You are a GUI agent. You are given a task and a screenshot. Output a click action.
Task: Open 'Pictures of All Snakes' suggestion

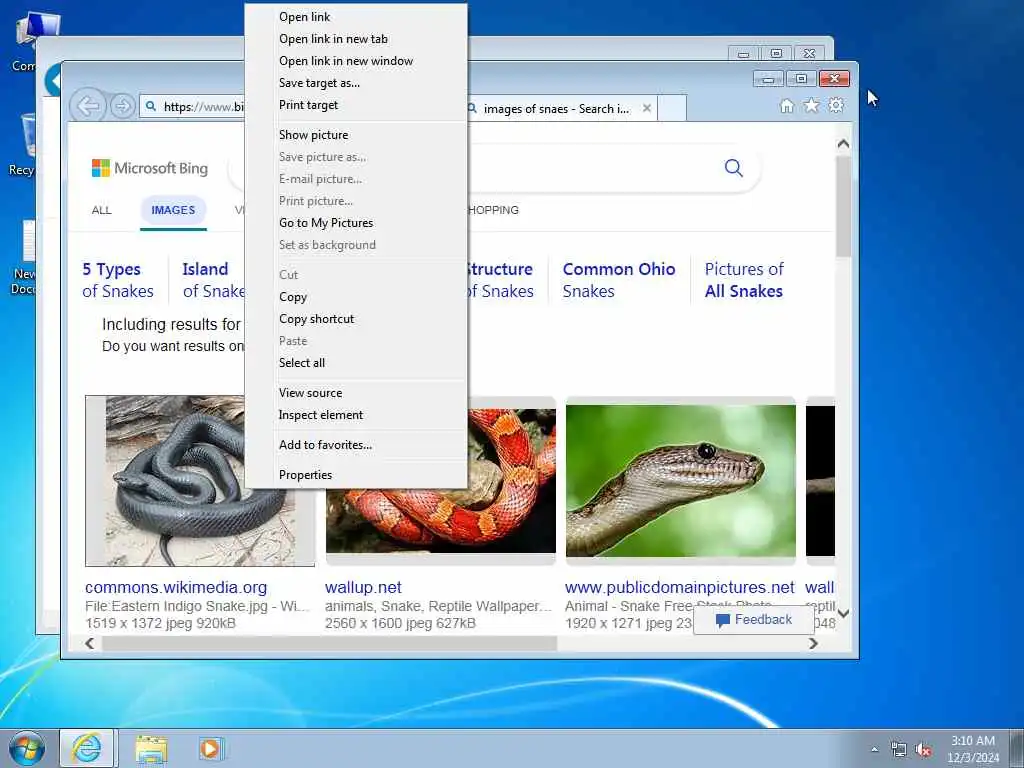click(x=744, y=280)
